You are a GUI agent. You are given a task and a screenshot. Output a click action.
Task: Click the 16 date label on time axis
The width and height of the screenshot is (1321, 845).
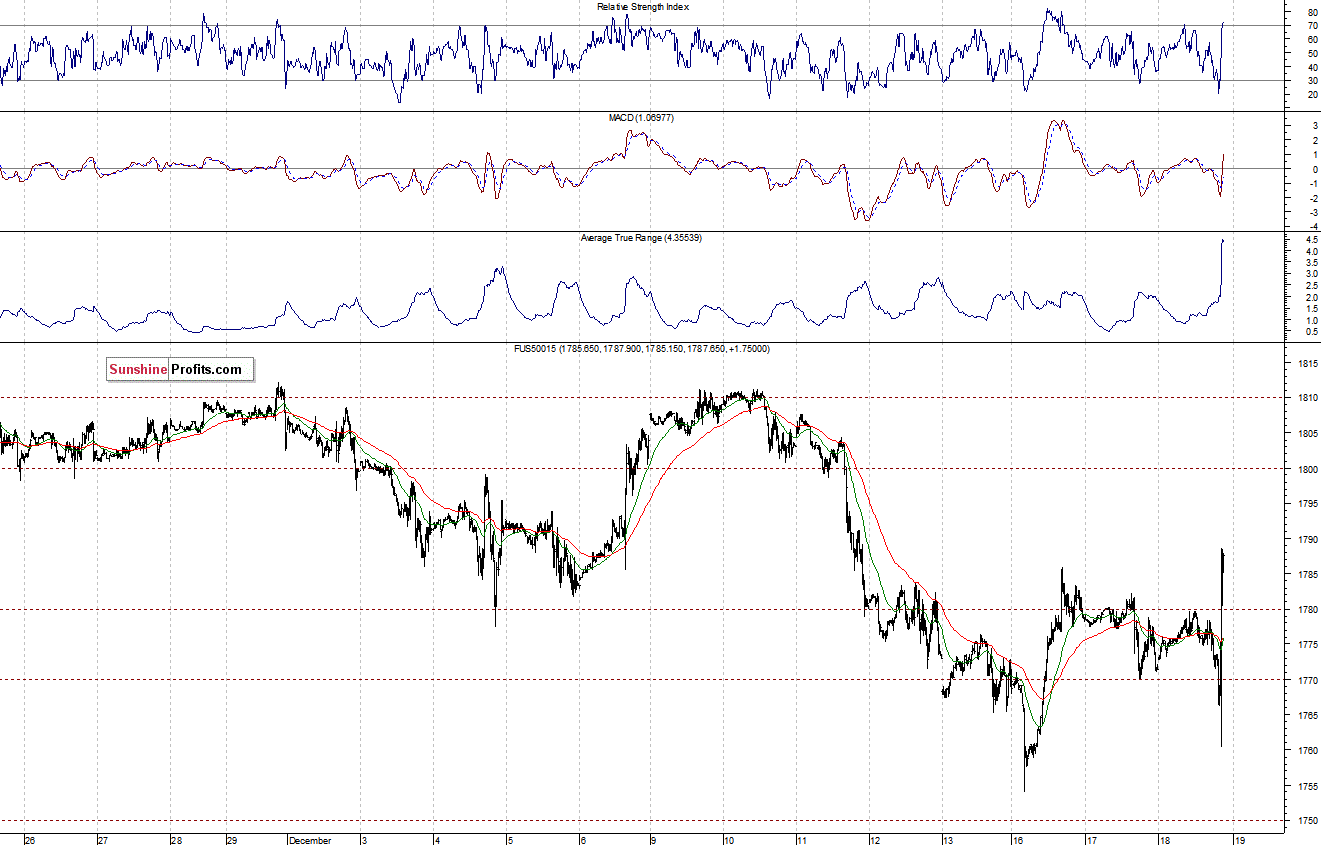pyautogui.click(x=1017, y=840)
